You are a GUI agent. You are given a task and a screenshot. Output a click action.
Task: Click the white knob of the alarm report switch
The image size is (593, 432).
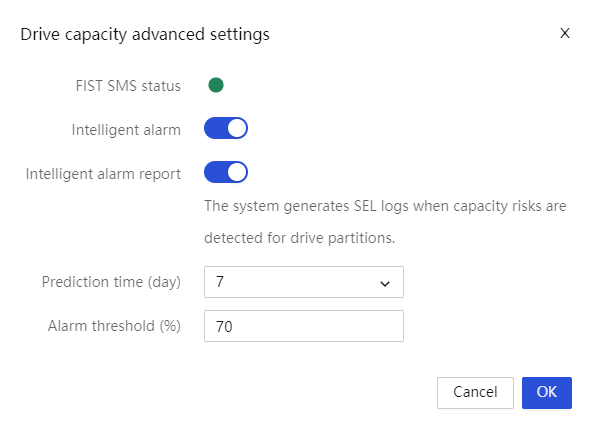click(x=237, y=172)
